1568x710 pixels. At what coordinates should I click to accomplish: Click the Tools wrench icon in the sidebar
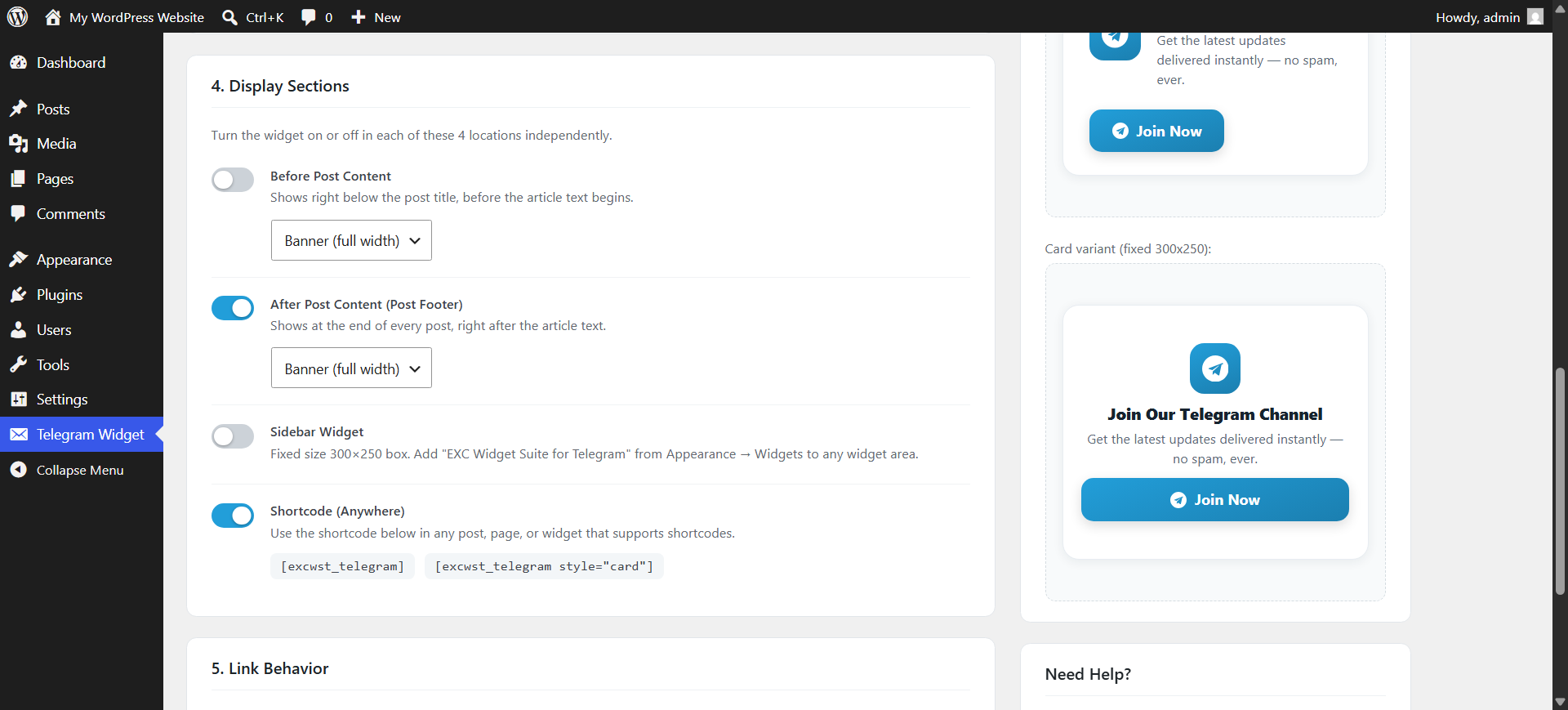pyautogui.click(x=19, y=365)
